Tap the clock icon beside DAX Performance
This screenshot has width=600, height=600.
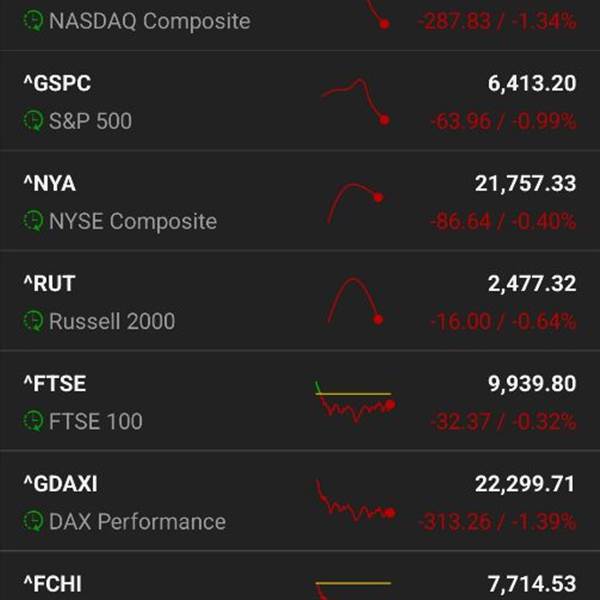pos(34,521)
